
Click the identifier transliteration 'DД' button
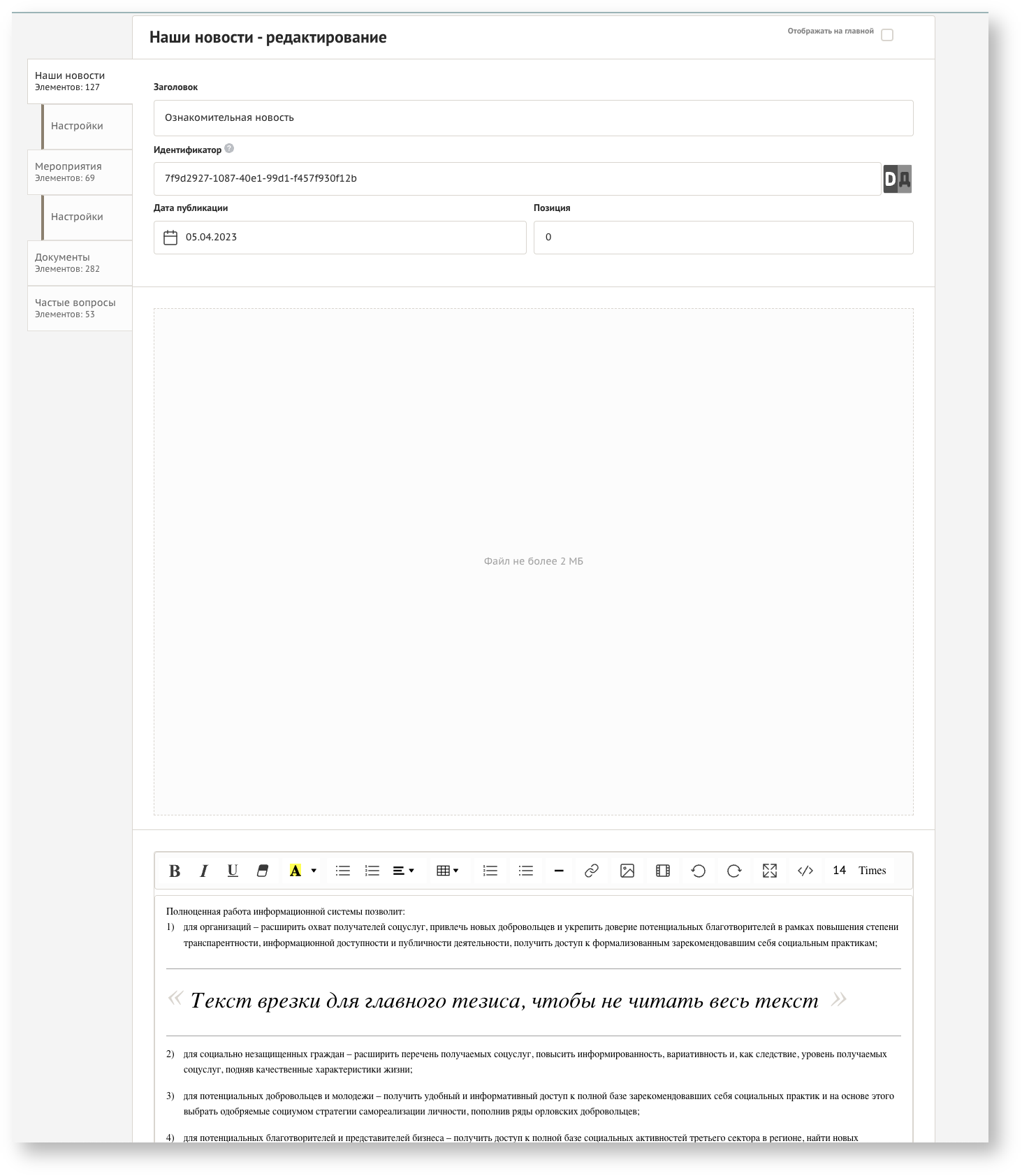pyautogui.click(x=897, y=179)
